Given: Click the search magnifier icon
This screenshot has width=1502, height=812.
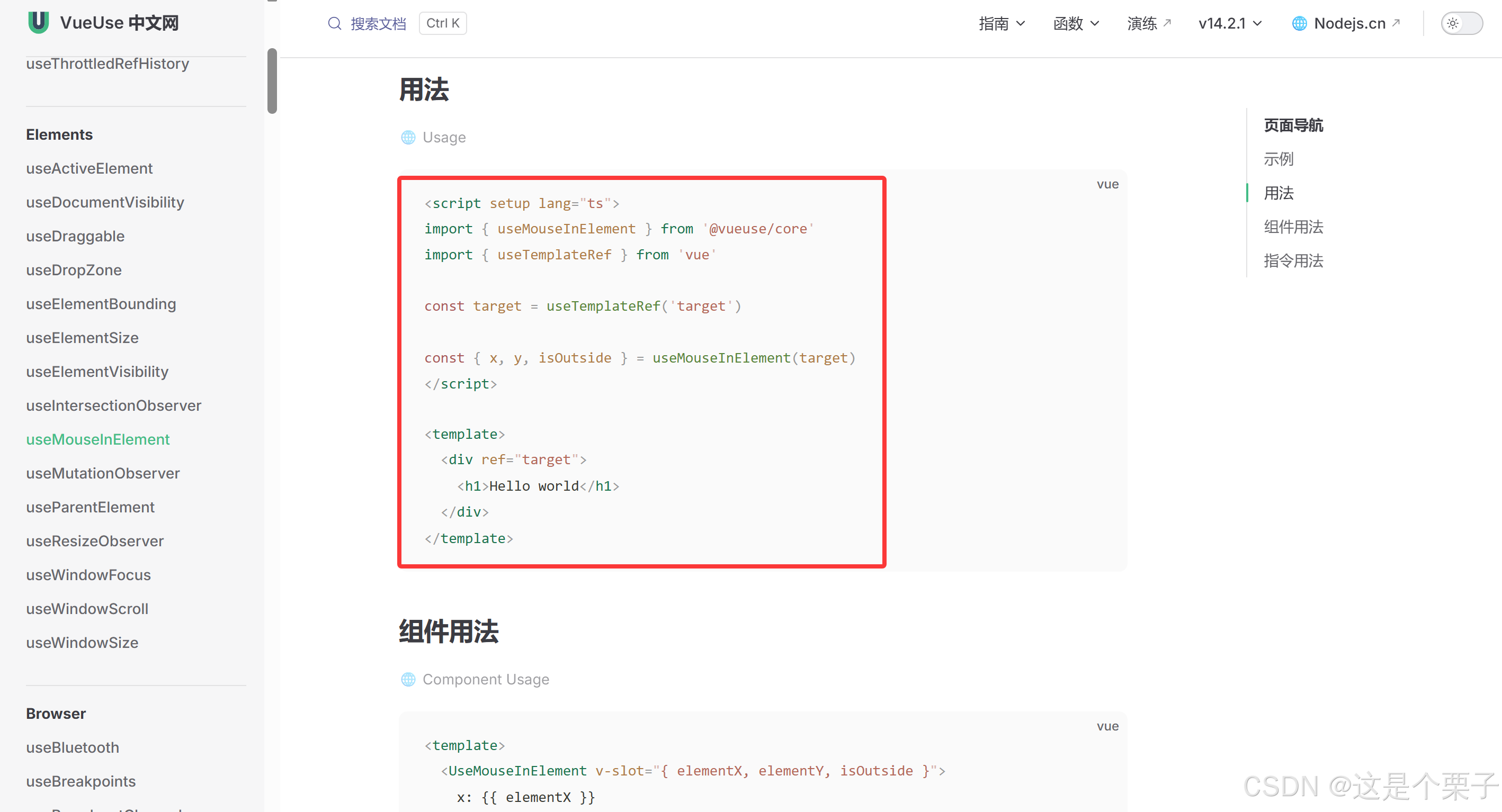Looking at the screenshot, I should coord(334,23).
